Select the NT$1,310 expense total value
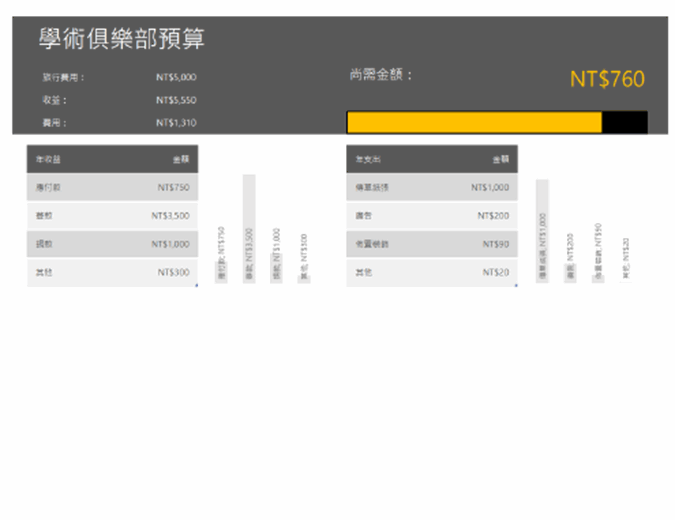 coord(176,123)
